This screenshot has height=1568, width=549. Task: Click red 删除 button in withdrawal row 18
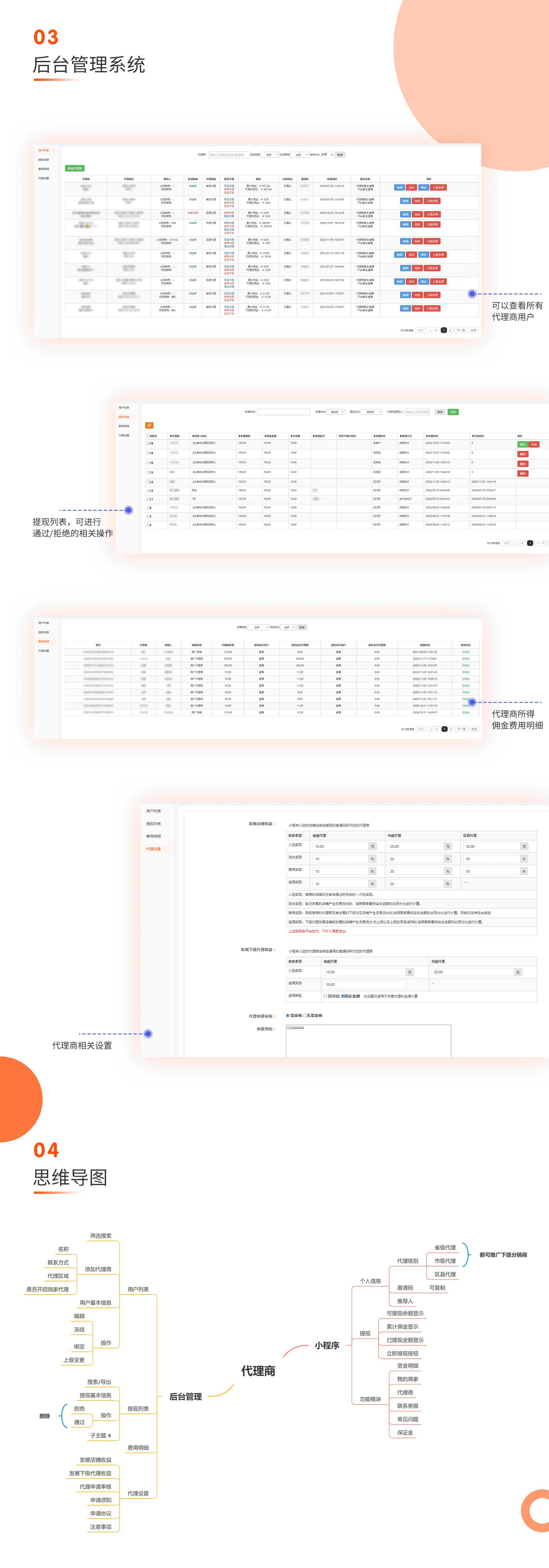point(522,454)
